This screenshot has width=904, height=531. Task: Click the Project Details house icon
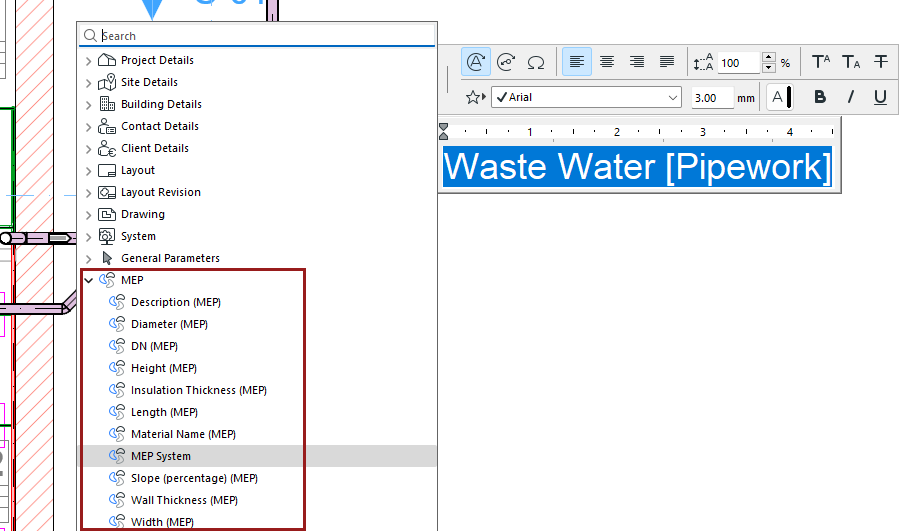[107, 59]
